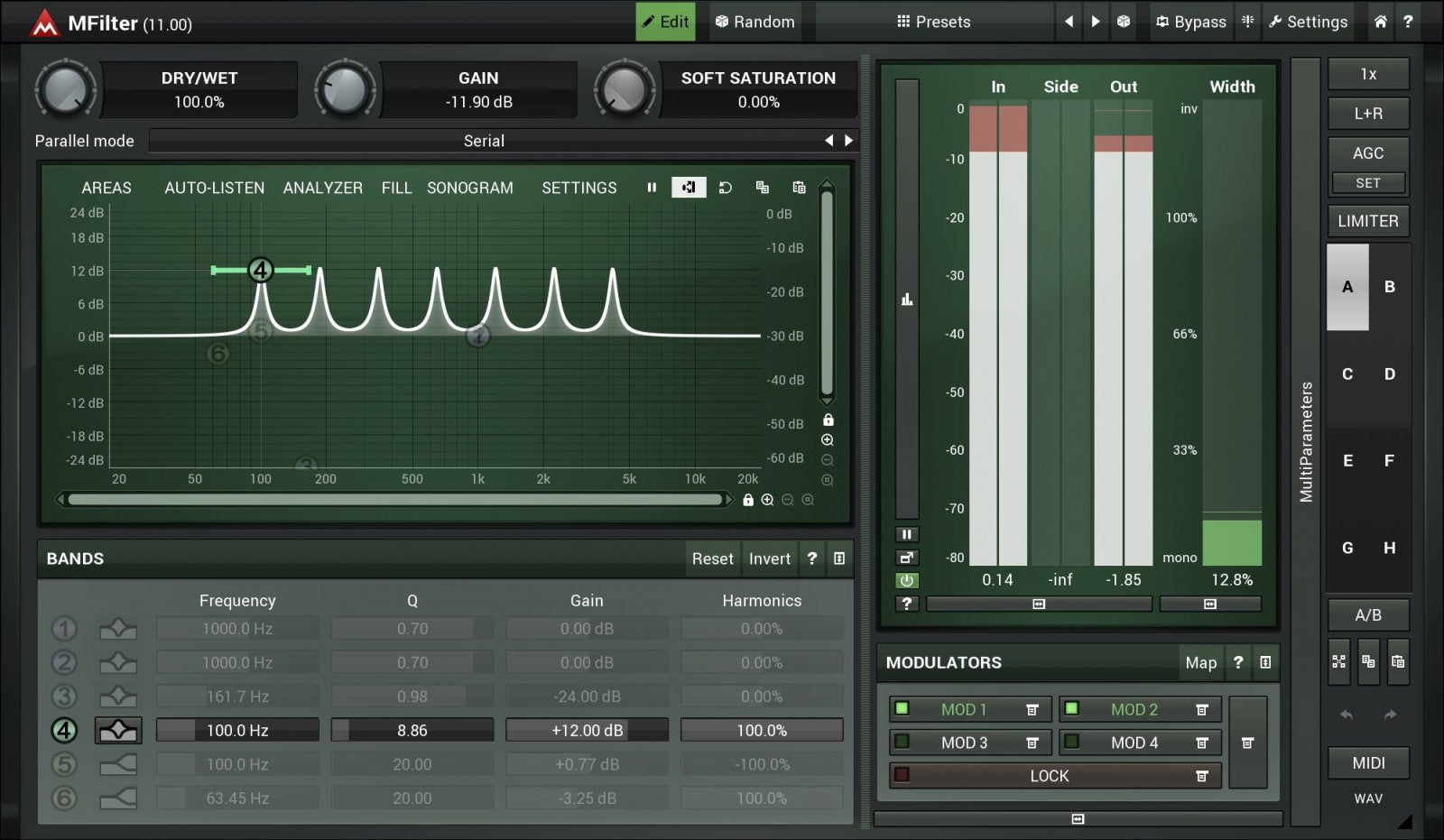Open the ANALYZER tab in graph

[x=322, y=188]
